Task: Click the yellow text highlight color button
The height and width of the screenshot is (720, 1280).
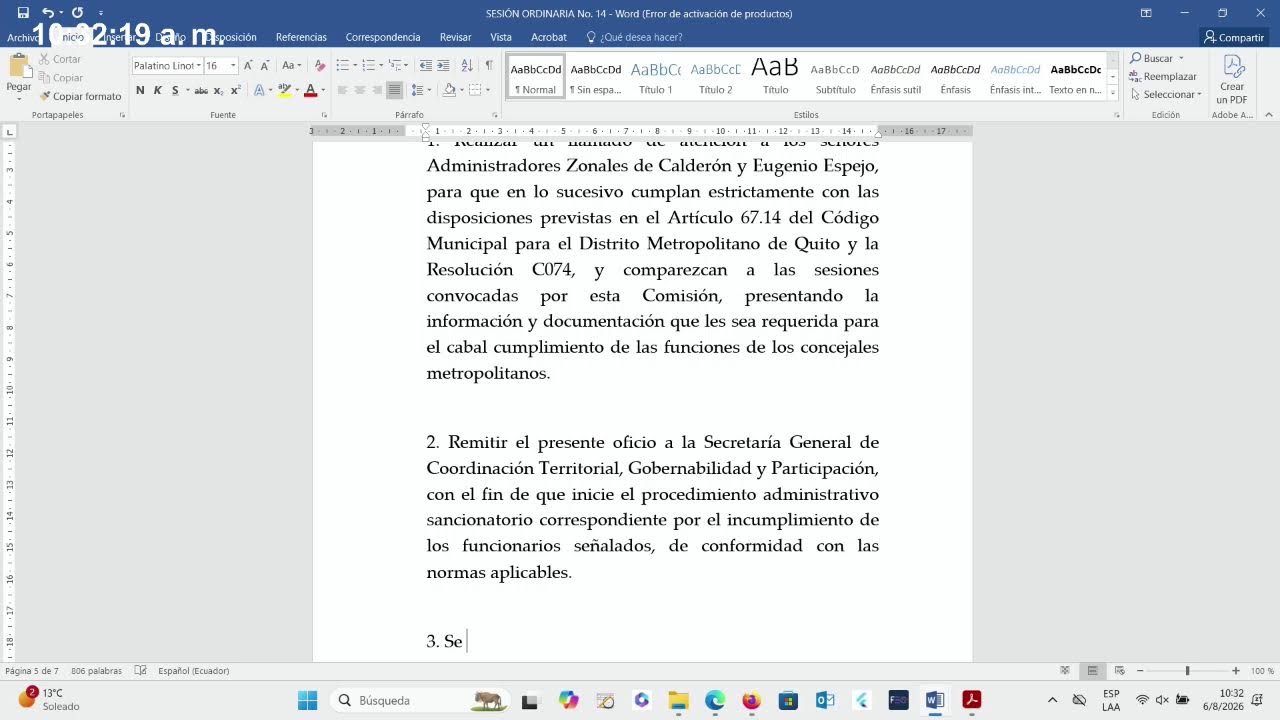Action: (284, 90)
